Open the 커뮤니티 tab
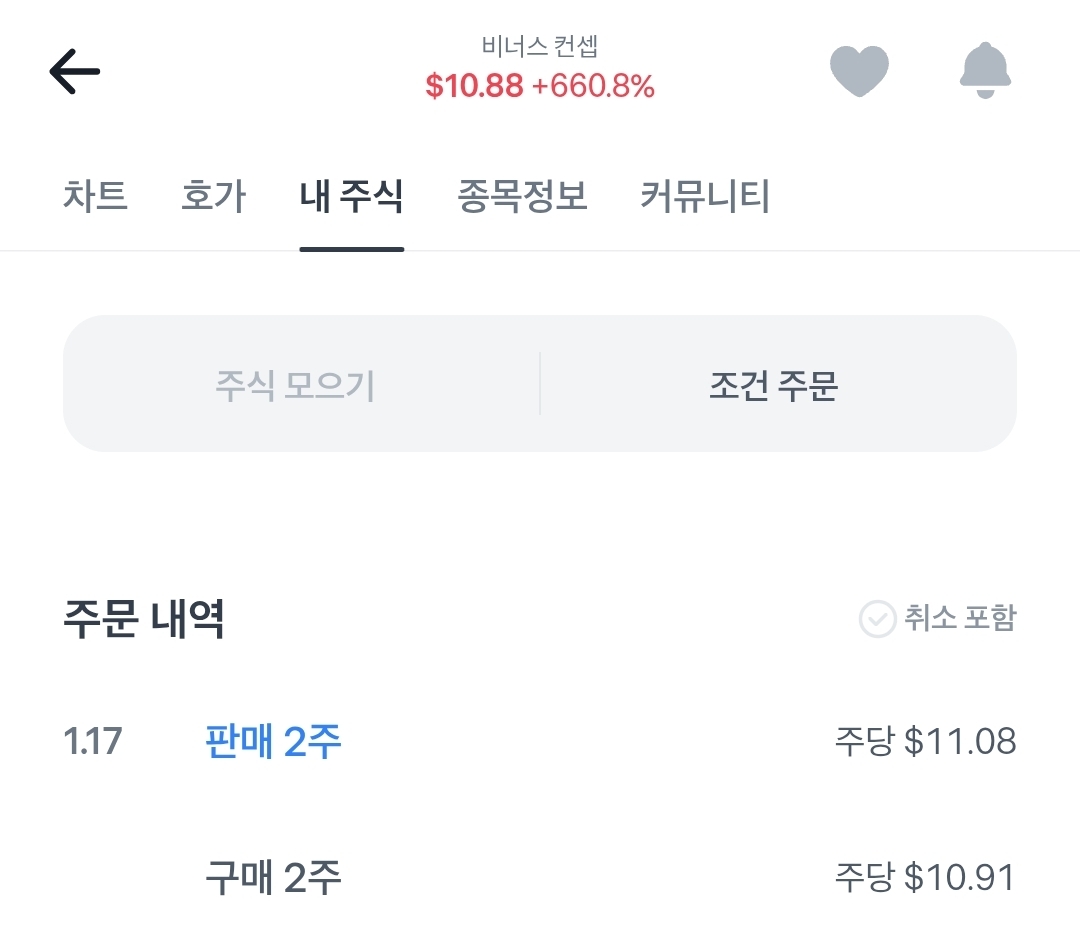Image resolution: width=1080 pixels, height=935 pixels. pyautogui.click(x=705, y=196)
